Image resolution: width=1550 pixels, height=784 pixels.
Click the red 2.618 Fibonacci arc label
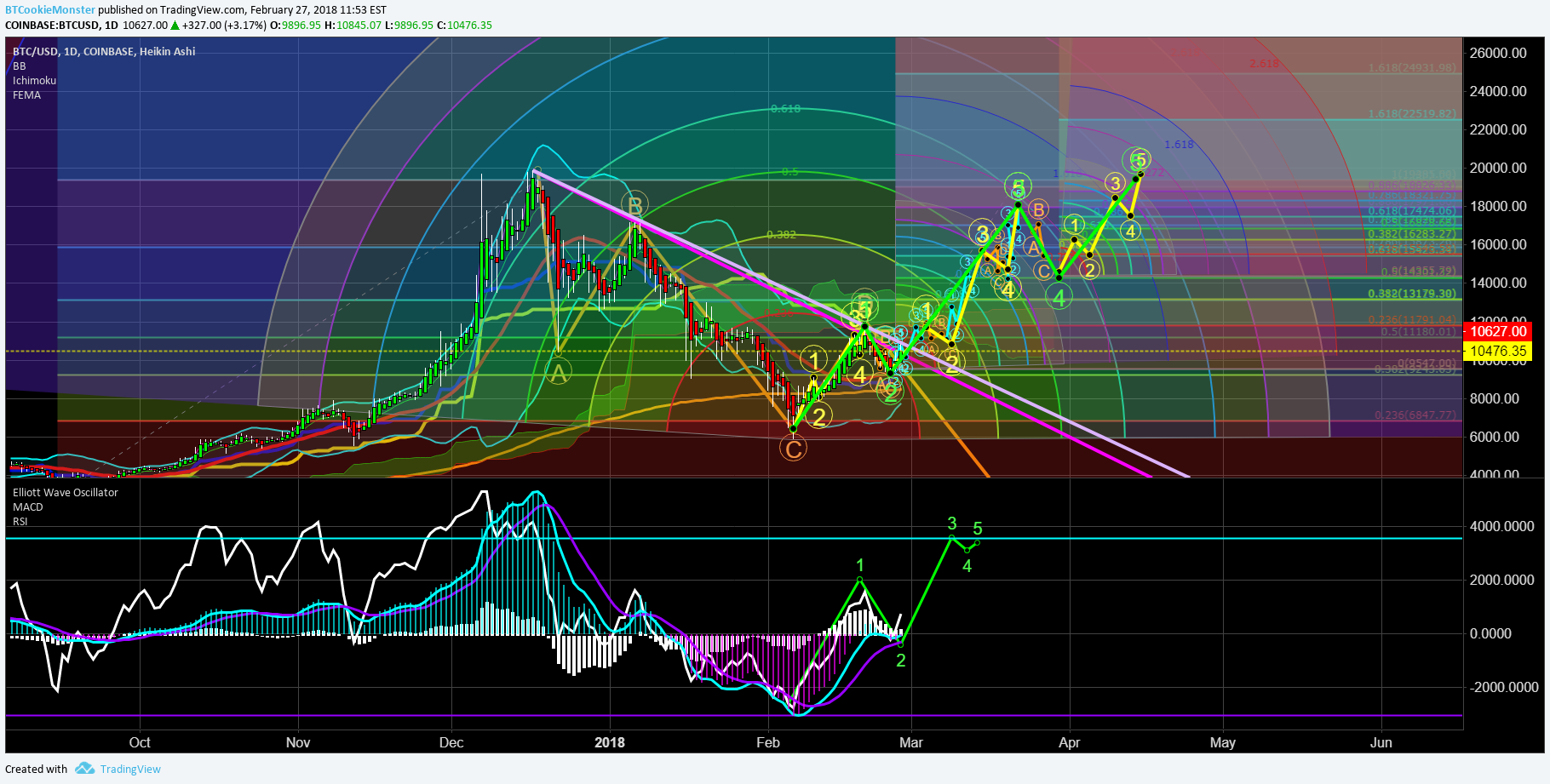pos(1264,63)
